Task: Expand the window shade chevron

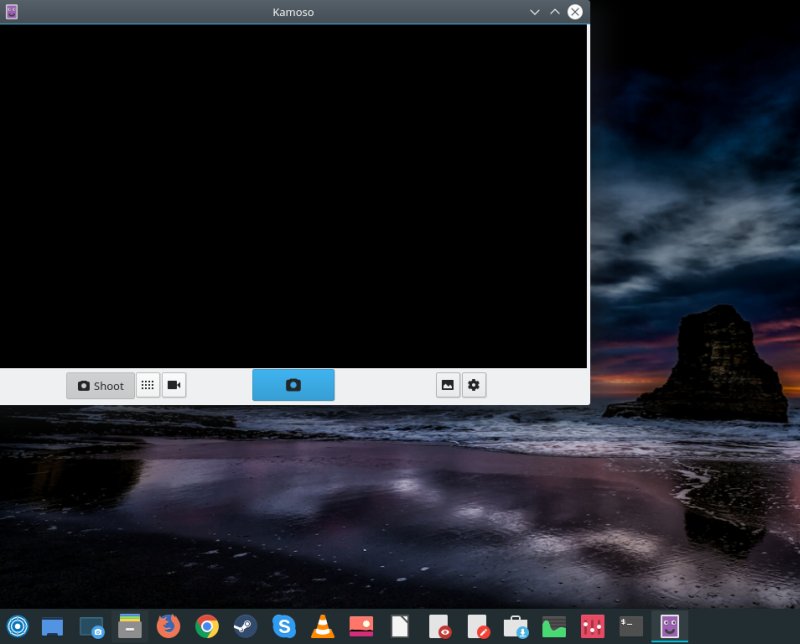Action: [534, 12]
